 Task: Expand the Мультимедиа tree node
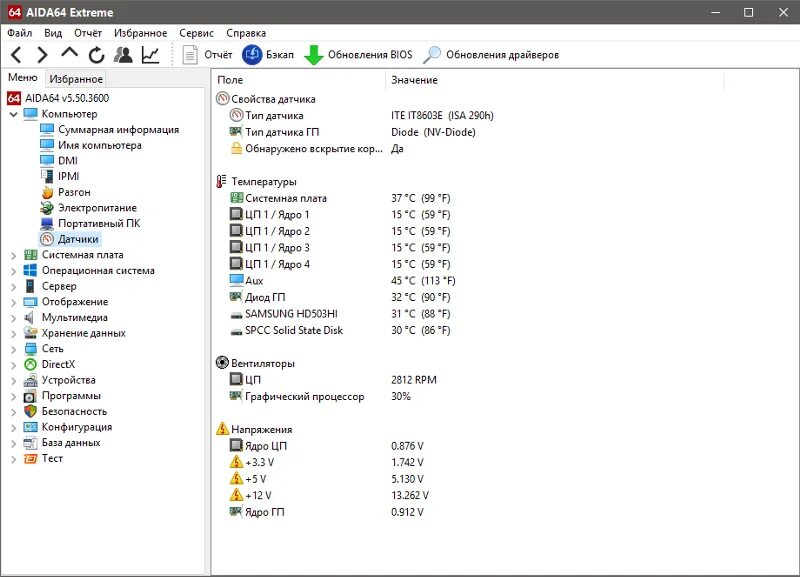14,318
